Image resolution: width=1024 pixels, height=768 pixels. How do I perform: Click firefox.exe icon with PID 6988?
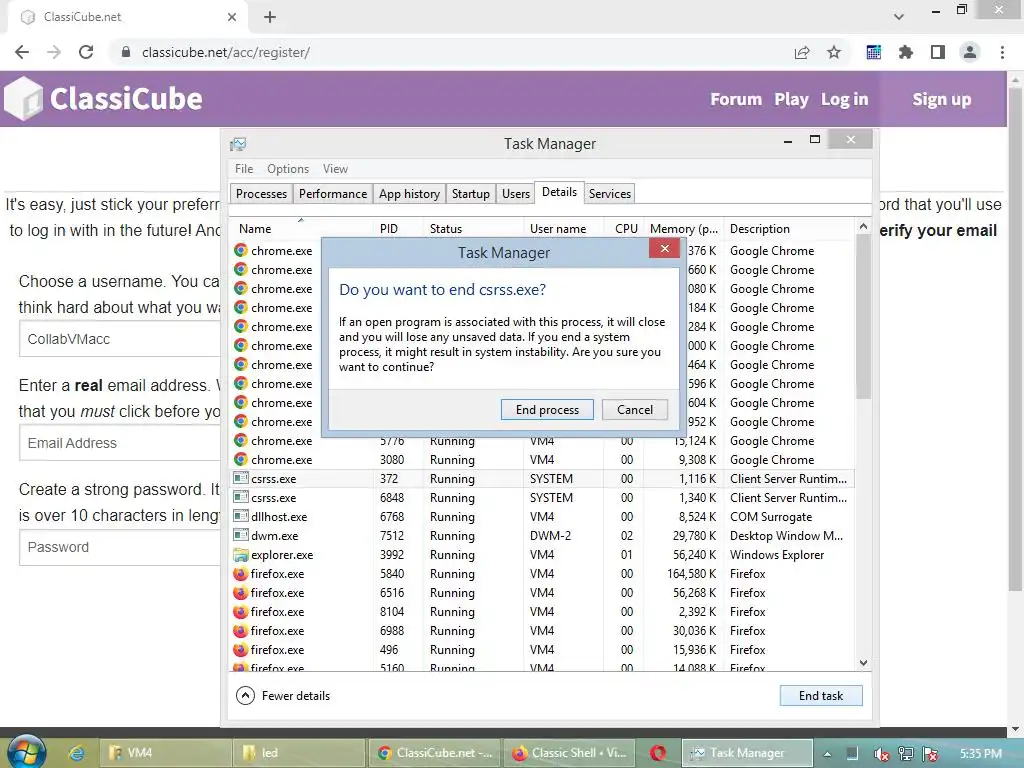click(240, 630)
